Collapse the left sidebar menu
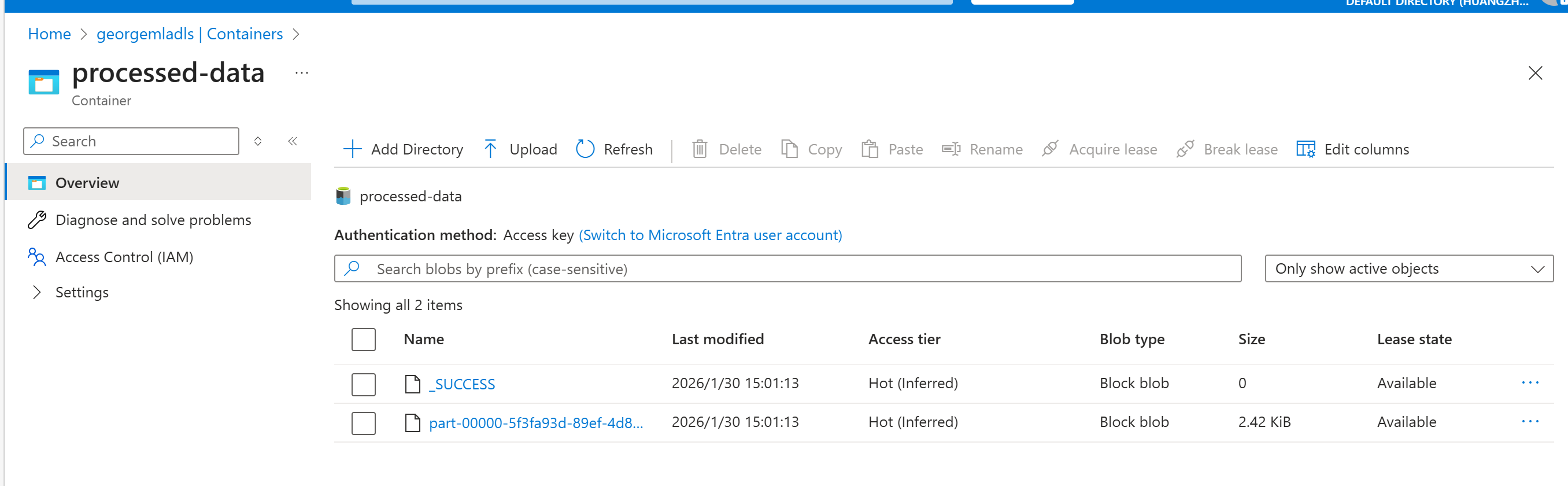This screenshot has height=486, width=1568. 293,141
